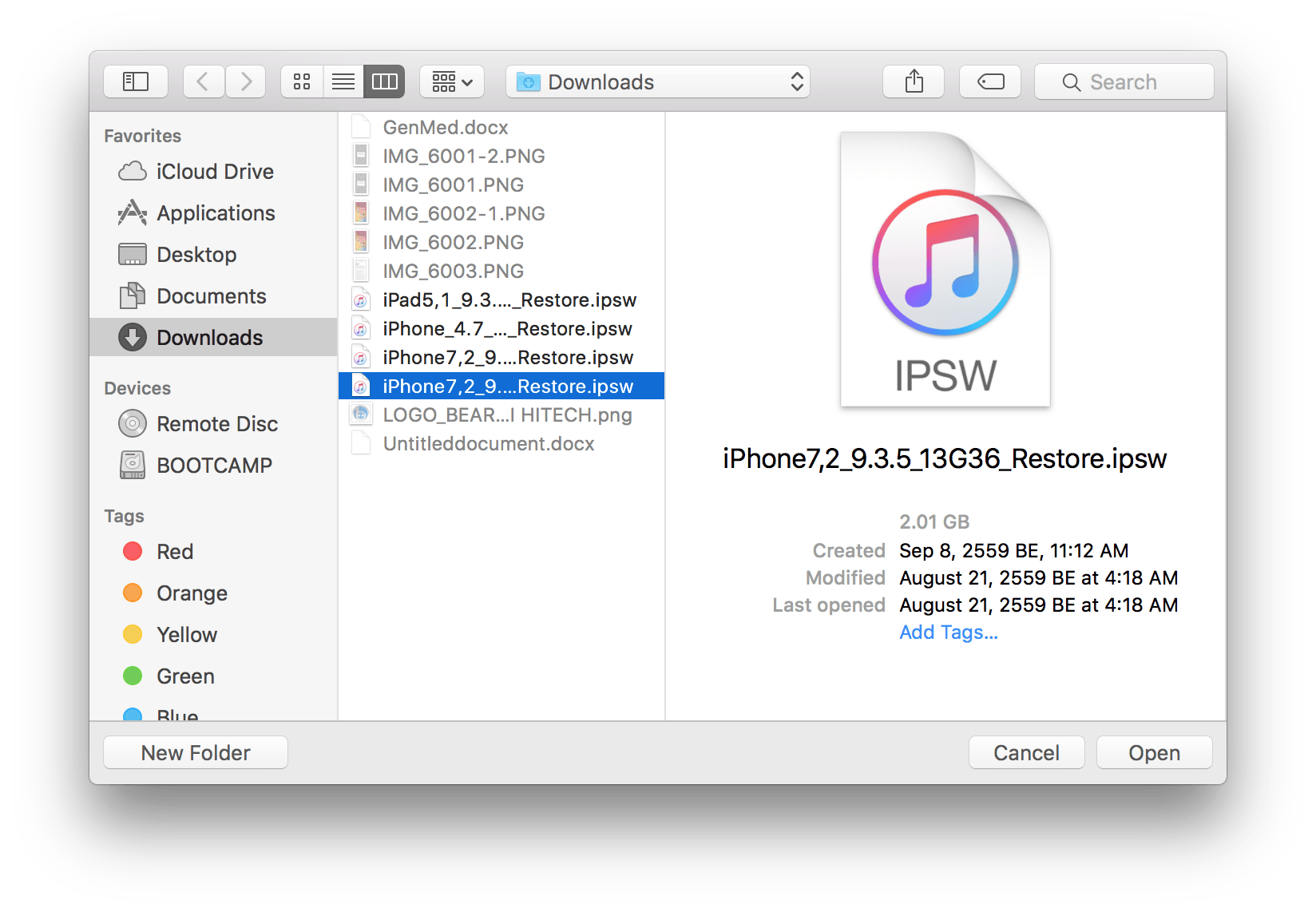
Task: Click the large IPSW preview thumbnail
Action: 945,269
